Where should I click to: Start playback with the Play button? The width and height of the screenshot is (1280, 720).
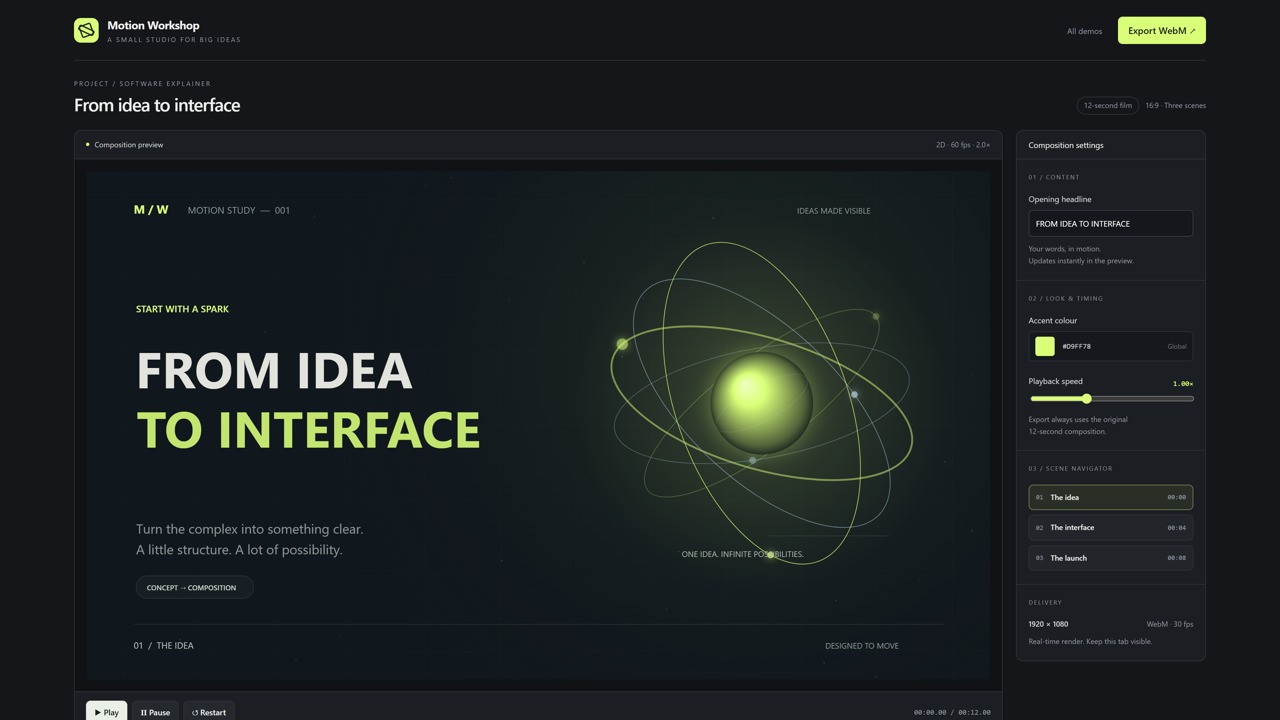click(x=107, y=712)
